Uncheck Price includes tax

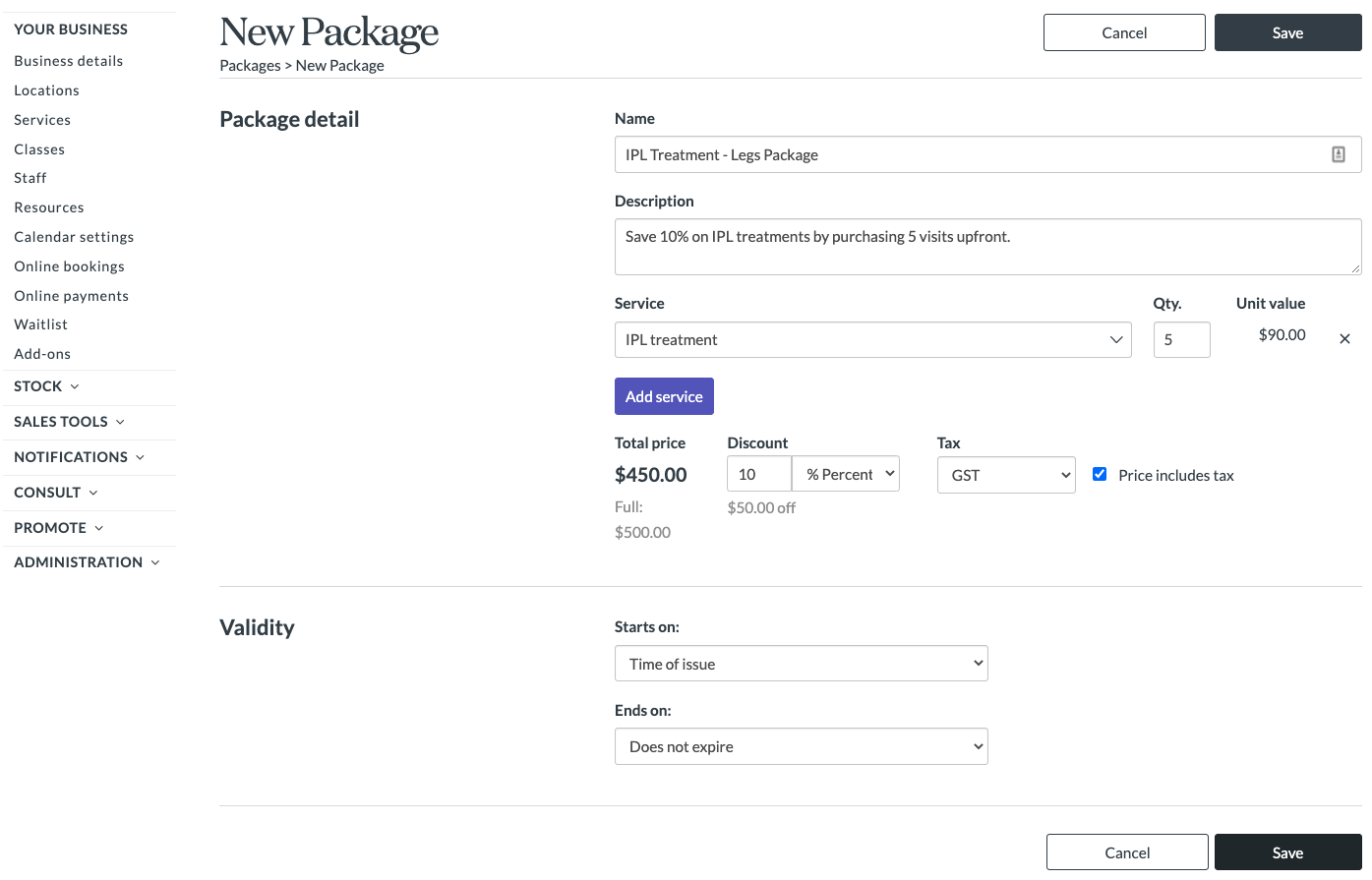point(1099,473)
